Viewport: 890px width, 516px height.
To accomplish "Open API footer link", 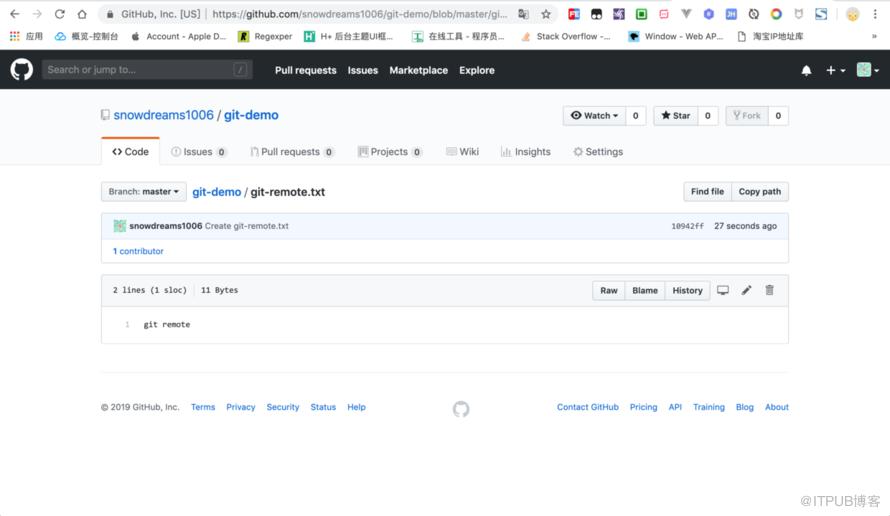I will (675, 407).
